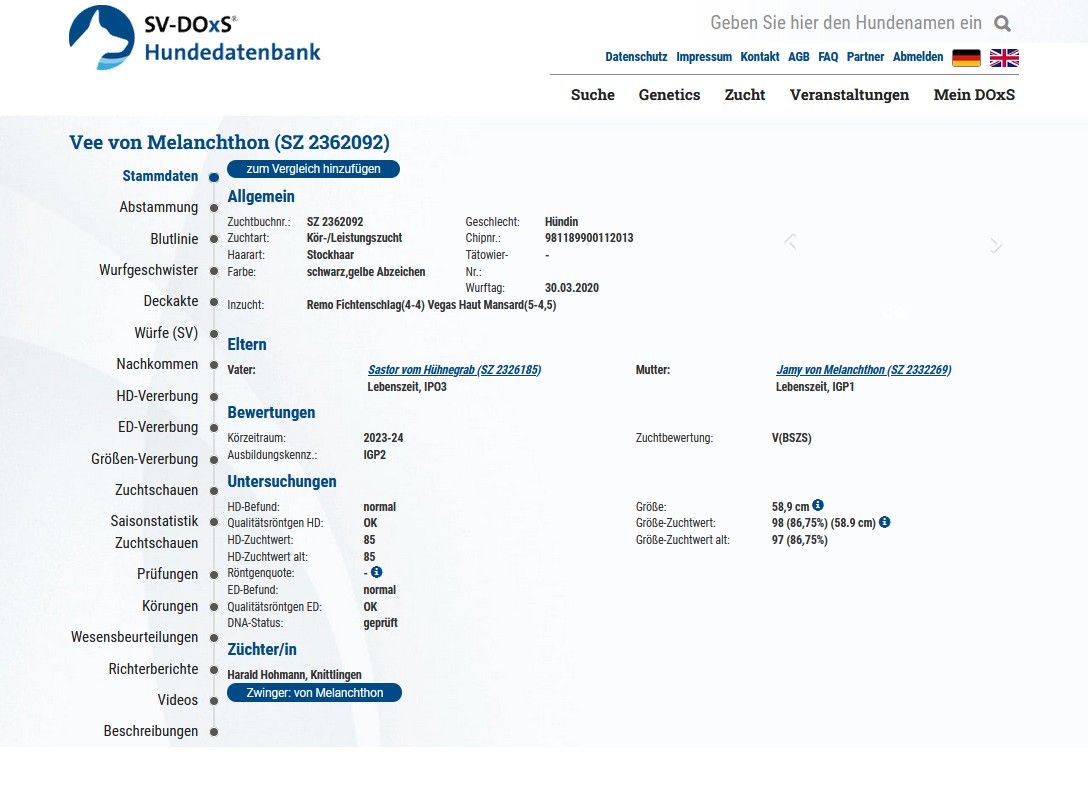Switch language with the German flag
Screen dimensions: 1088x787
click(966, 58)
